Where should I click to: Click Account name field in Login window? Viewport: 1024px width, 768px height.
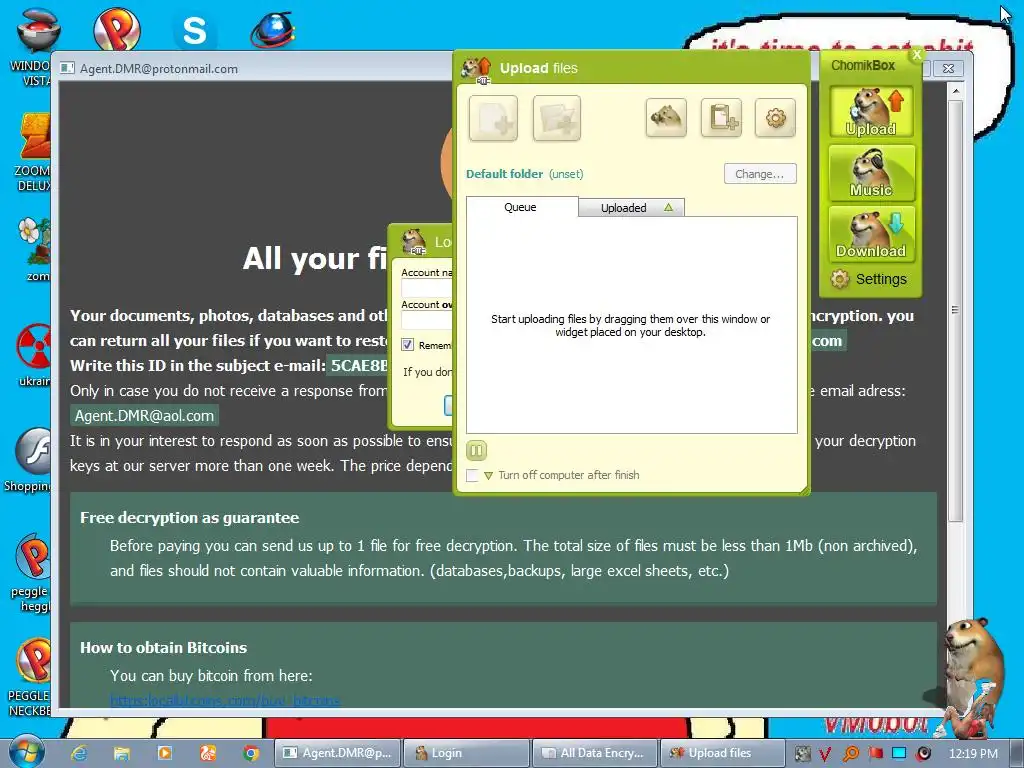427,289
